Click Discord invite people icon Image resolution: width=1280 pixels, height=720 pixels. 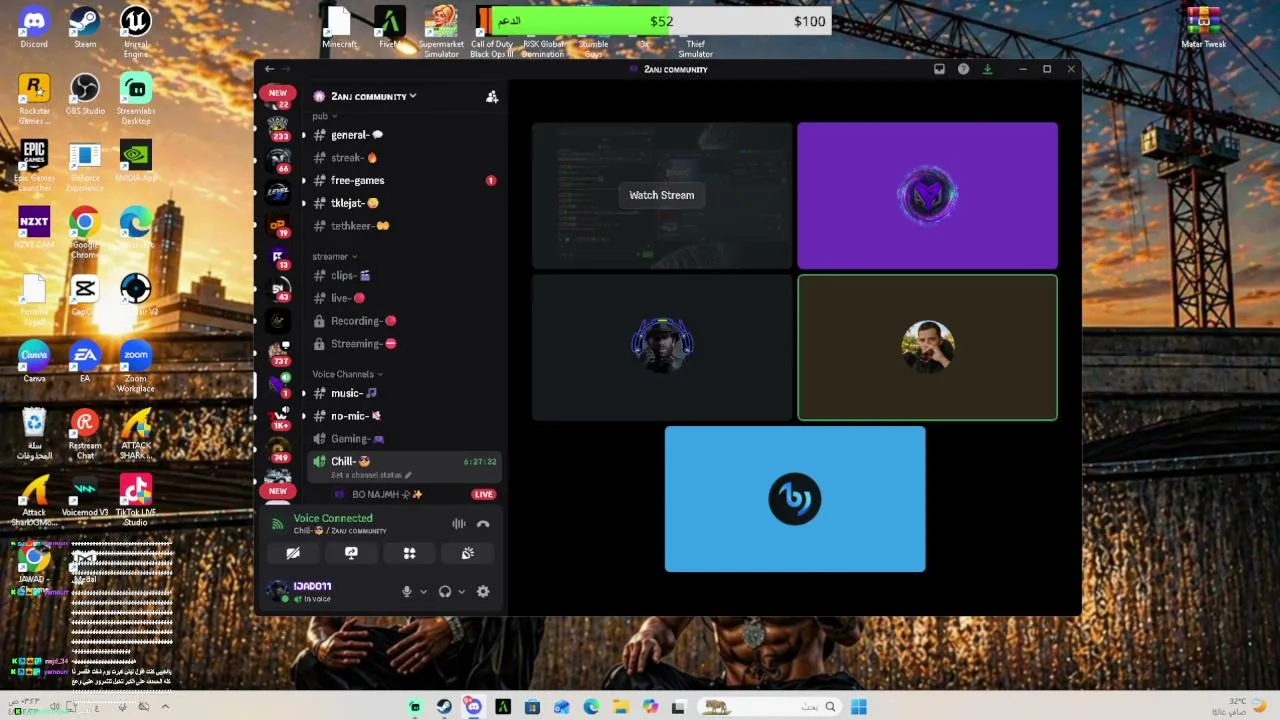coord(492,96)
